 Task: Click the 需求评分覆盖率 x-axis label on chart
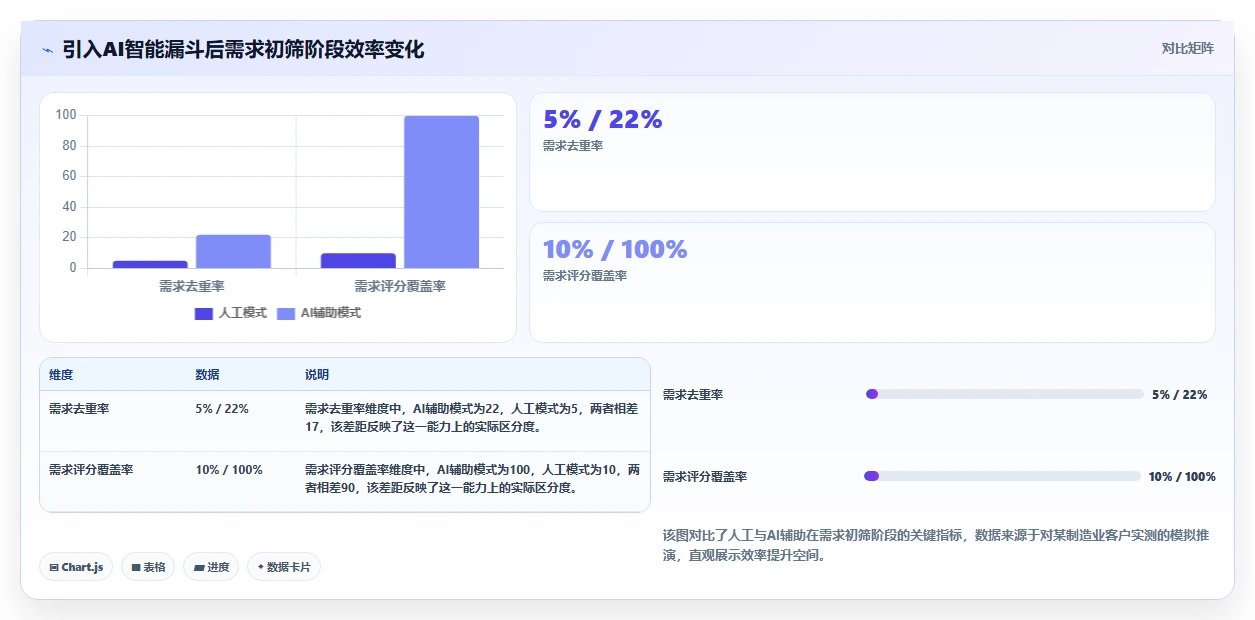coord(400,286)
